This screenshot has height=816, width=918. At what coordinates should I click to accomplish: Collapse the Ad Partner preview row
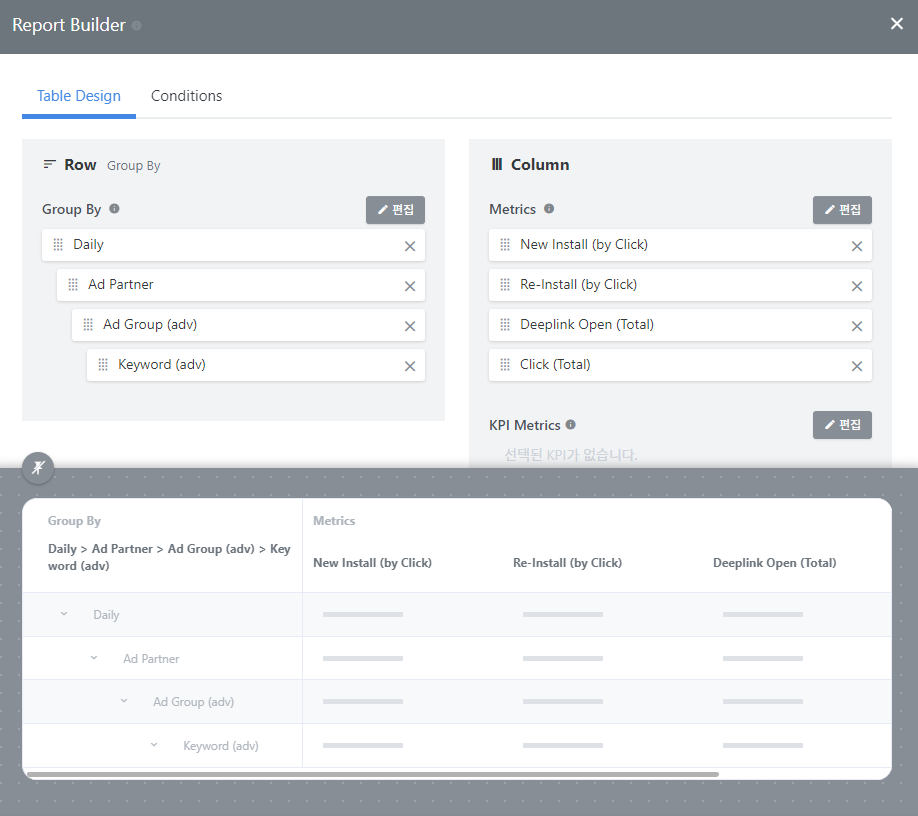(x=94, y=657)
